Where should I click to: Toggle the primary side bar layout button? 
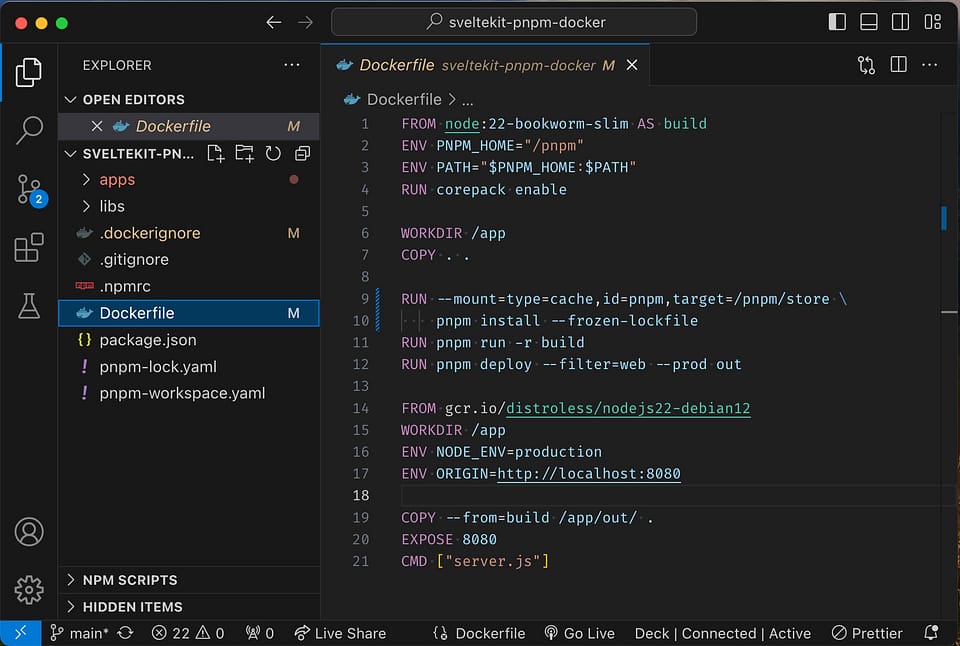point(837,22)
